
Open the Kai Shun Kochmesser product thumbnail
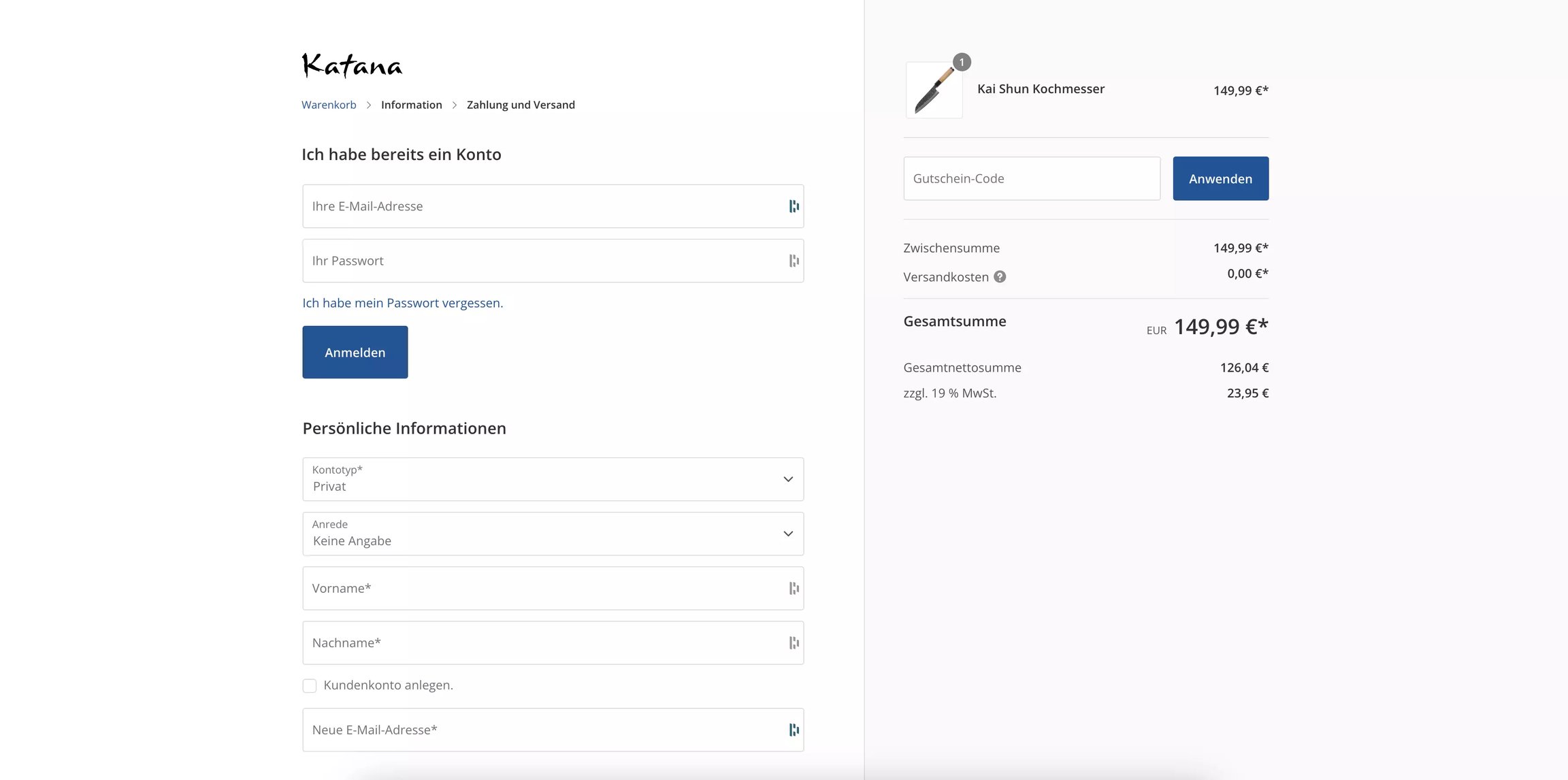934,90
